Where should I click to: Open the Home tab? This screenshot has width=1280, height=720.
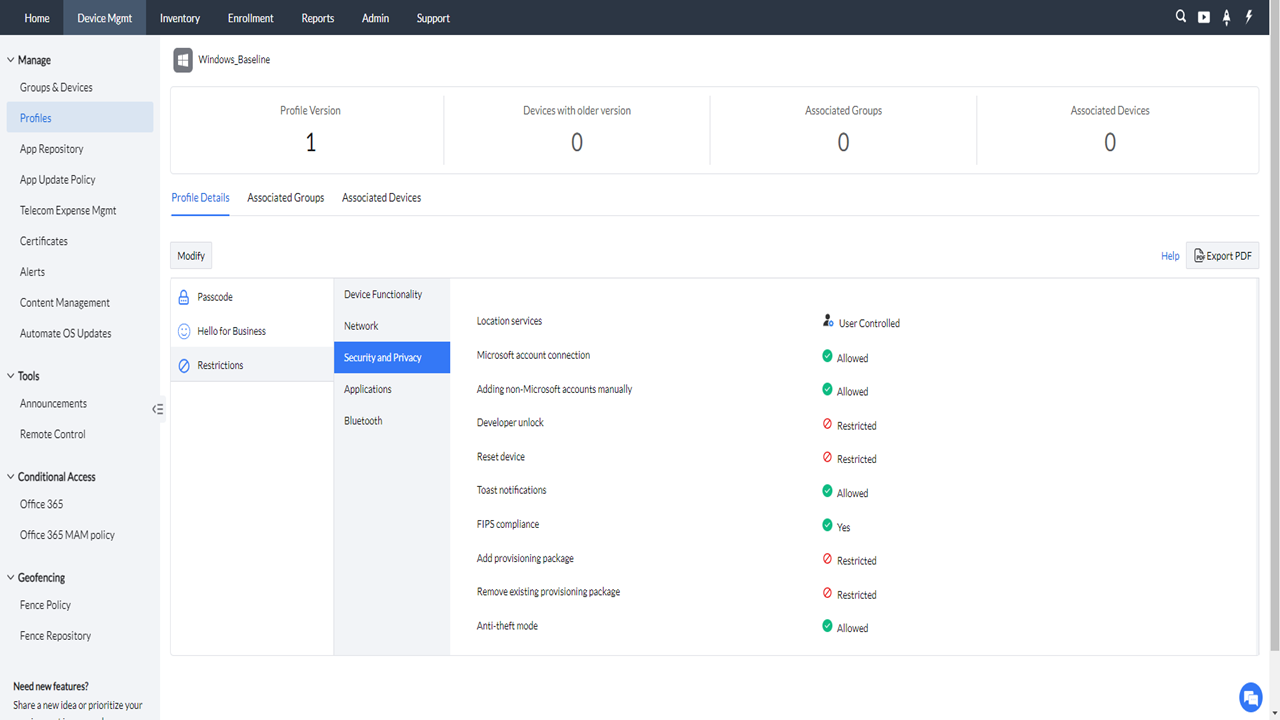tap(37, 18)
